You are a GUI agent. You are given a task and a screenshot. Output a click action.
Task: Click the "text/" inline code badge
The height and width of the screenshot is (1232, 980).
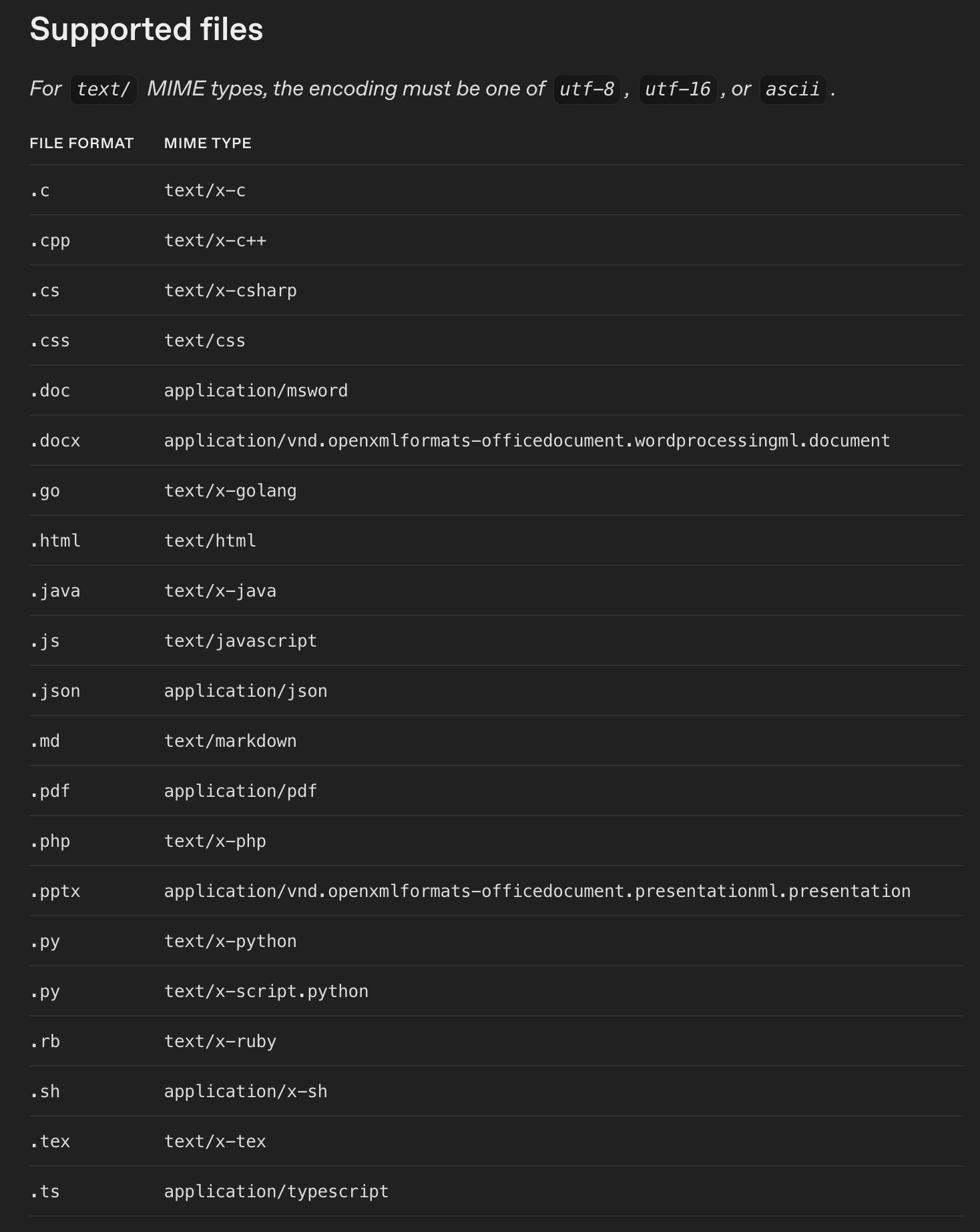tap(103, 89)
